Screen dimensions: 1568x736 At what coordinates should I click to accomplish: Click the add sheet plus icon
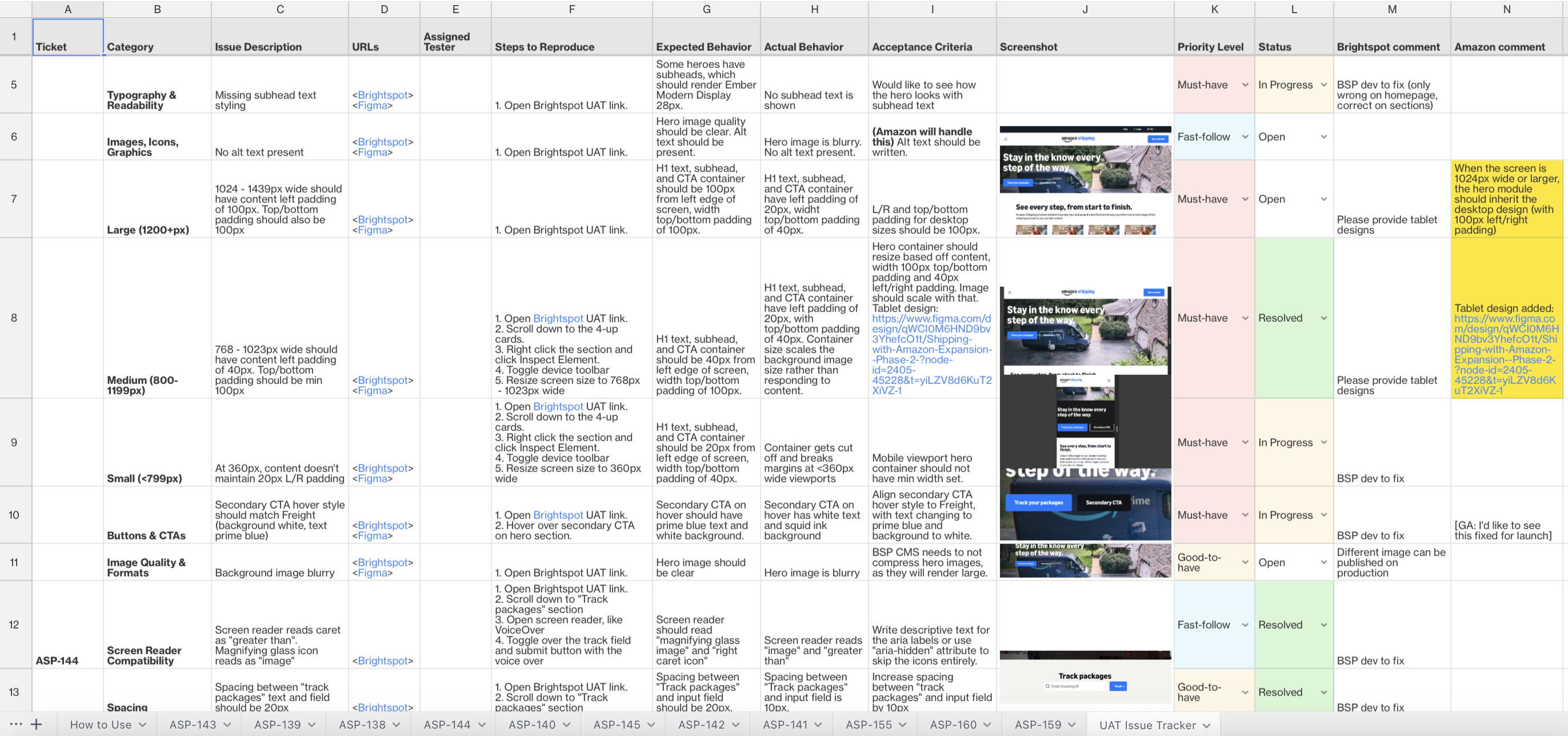pos(37,725)
